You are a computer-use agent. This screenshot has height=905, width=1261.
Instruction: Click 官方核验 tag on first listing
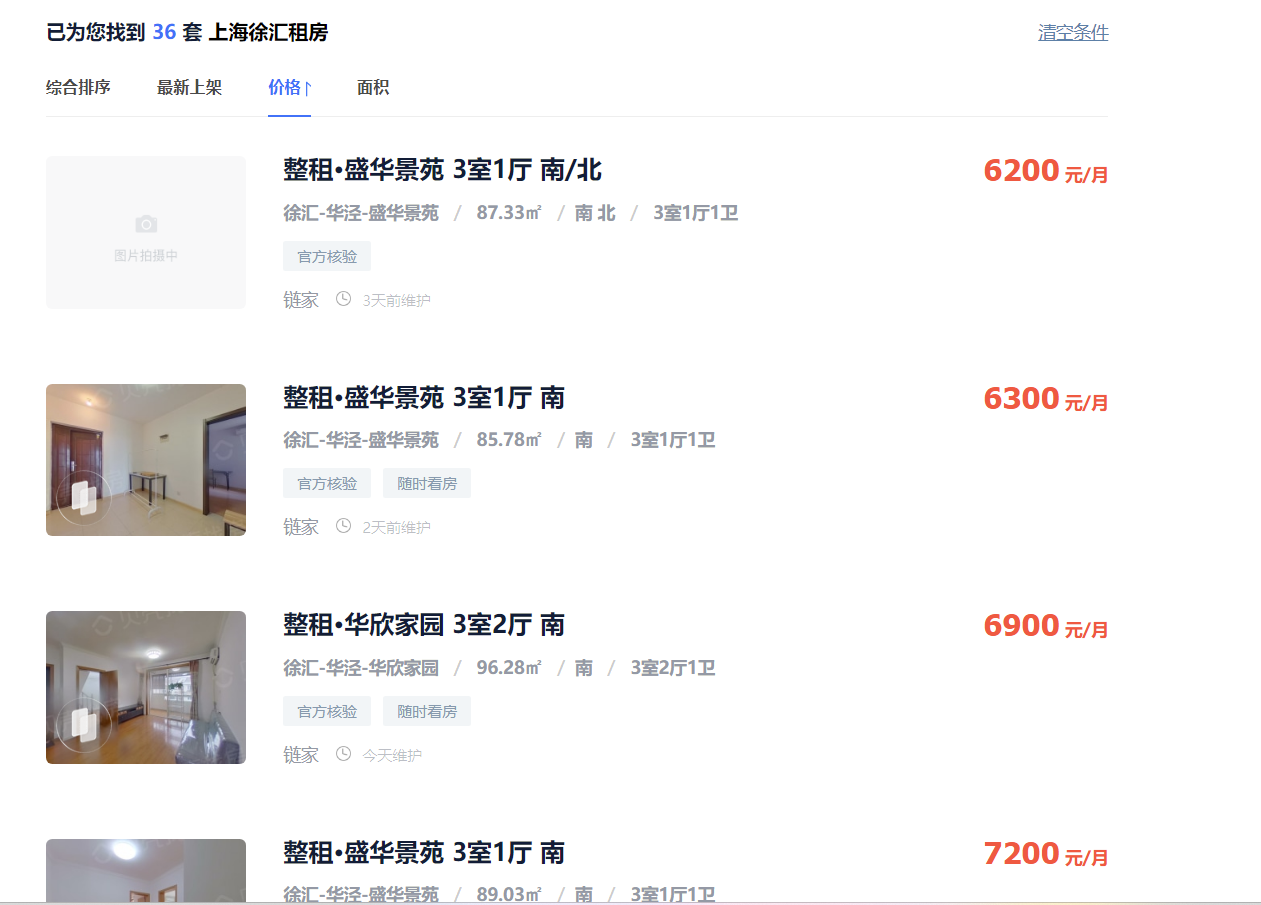(x=327, y=256)
